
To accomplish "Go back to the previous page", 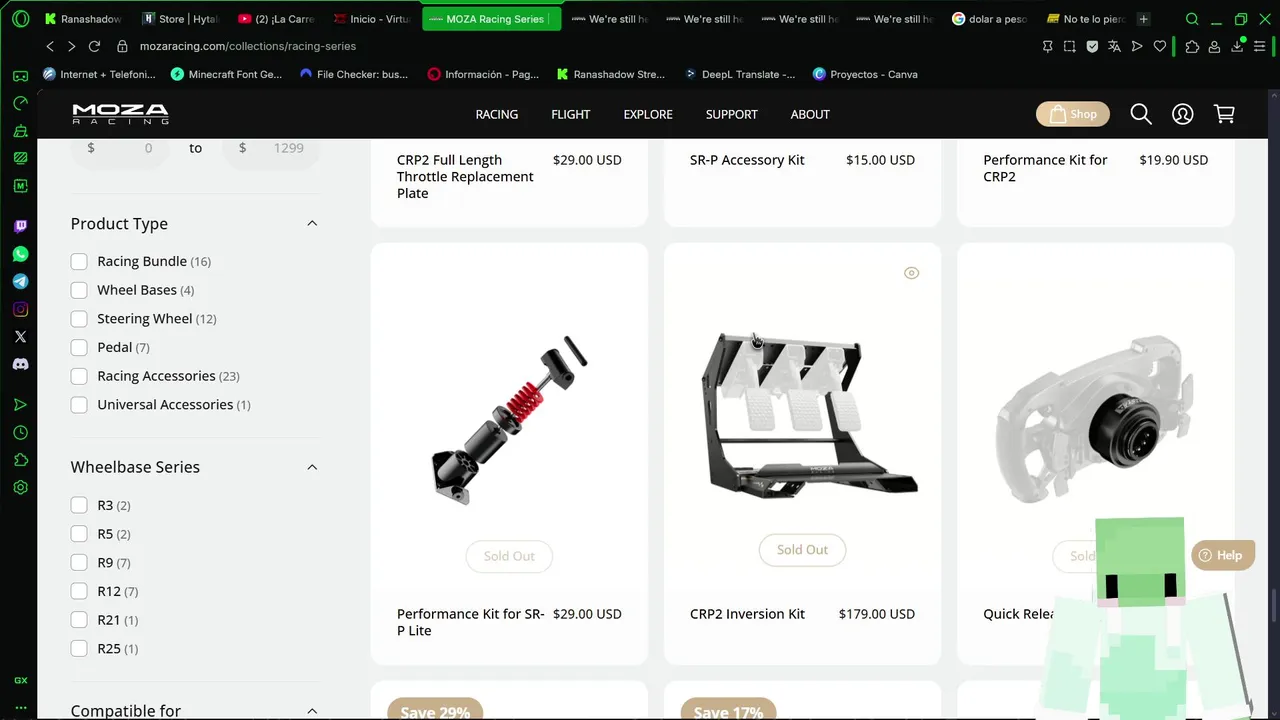I will click(50, 46).
